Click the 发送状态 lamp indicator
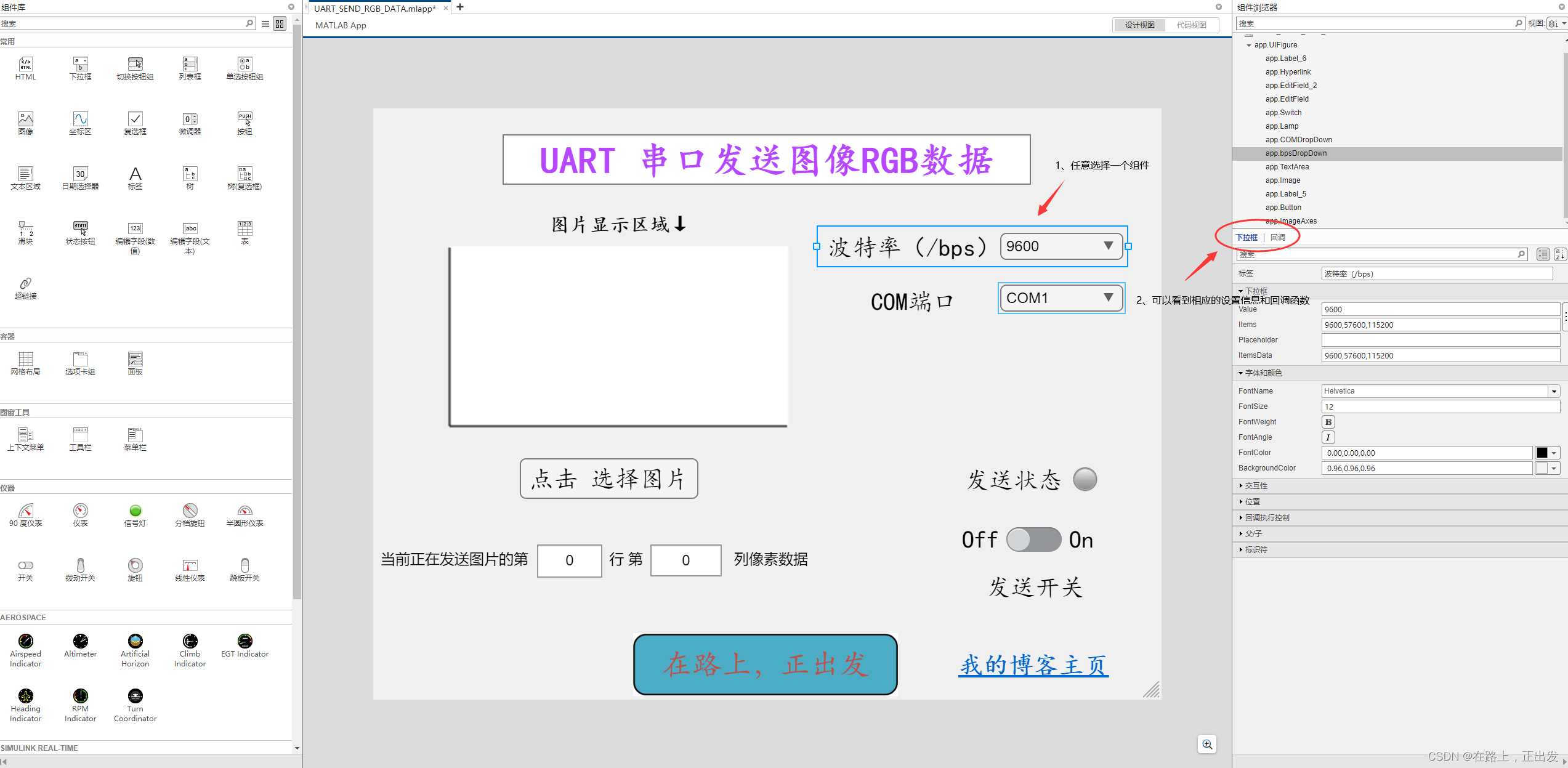Viewport: 1568px width, 768px height. tap(1085, 479)
